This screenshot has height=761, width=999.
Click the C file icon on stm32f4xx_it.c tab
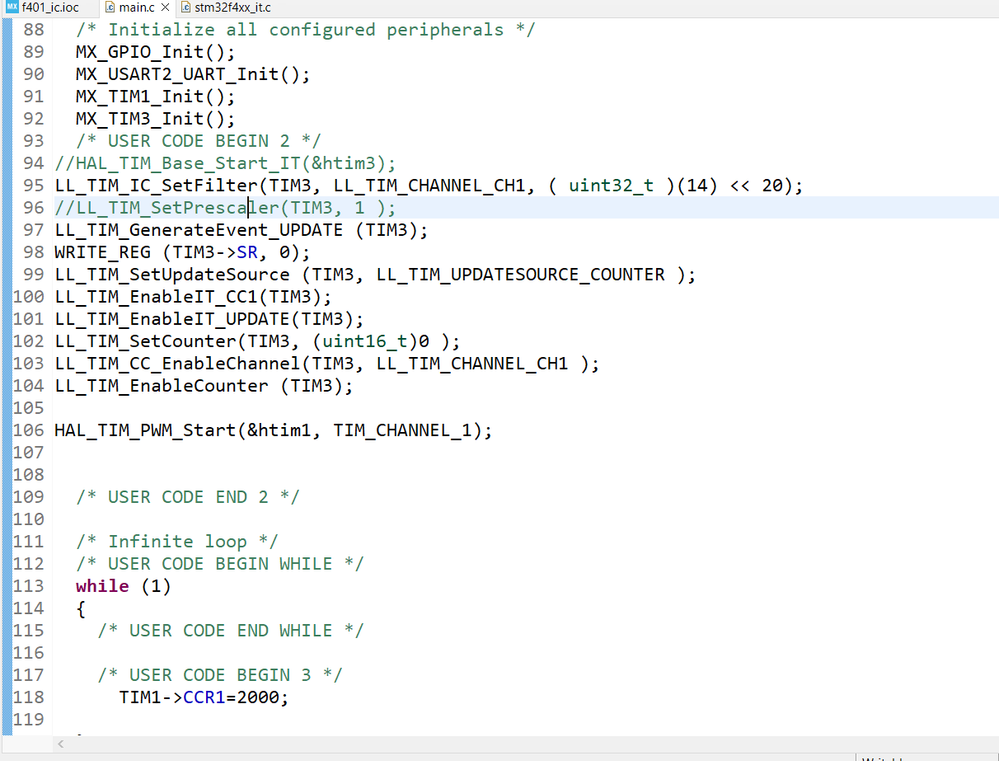[x=186, y=7]
